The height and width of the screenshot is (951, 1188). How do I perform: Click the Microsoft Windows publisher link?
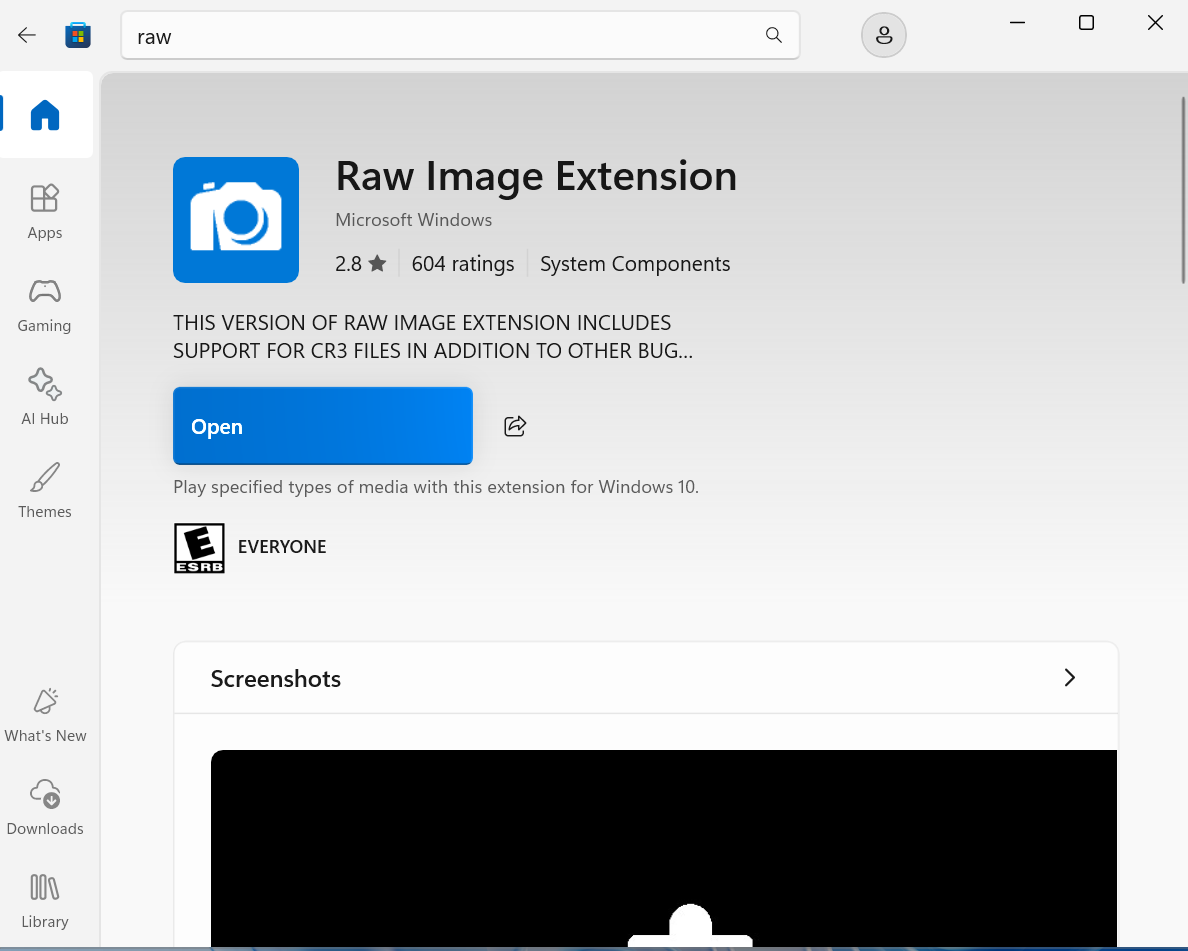pyautogui.click(x=414, y=220)
